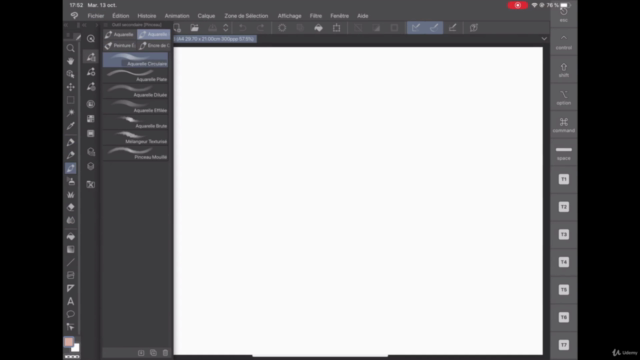Open the Tool Property palette icon
640x360 pixels.
[x=91, y=72]
